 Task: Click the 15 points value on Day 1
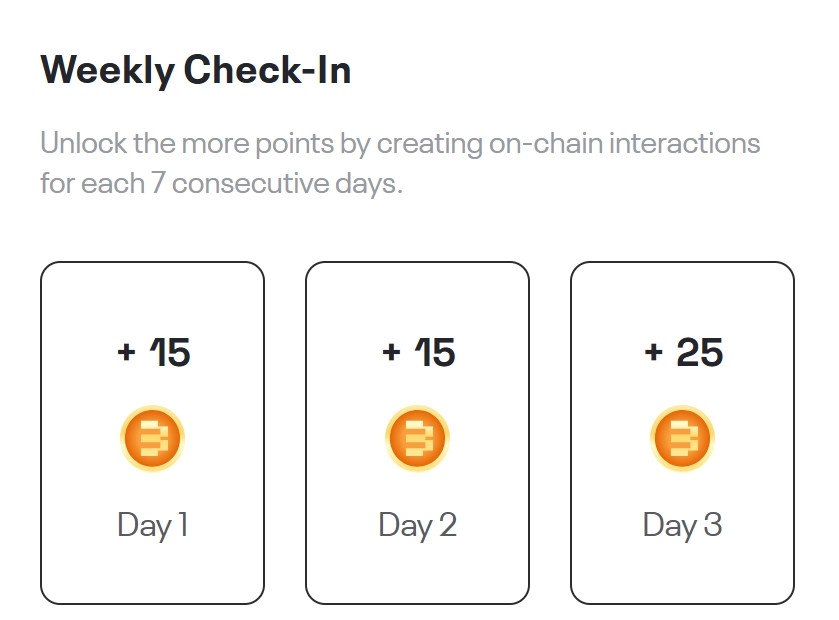tap(170, 352)
